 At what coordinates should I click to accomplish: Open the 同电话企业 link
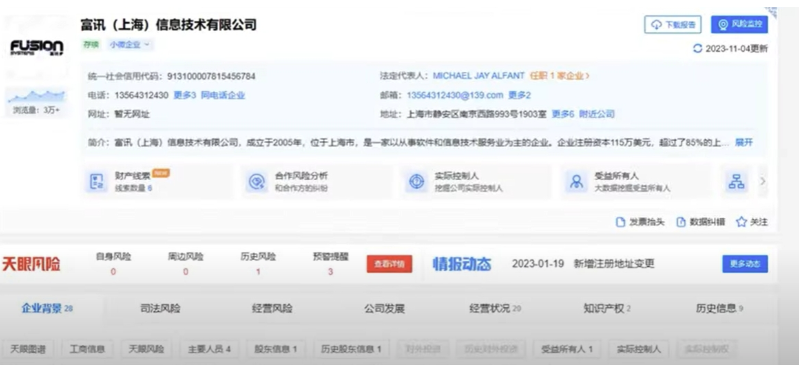click(x=223, y=95)
